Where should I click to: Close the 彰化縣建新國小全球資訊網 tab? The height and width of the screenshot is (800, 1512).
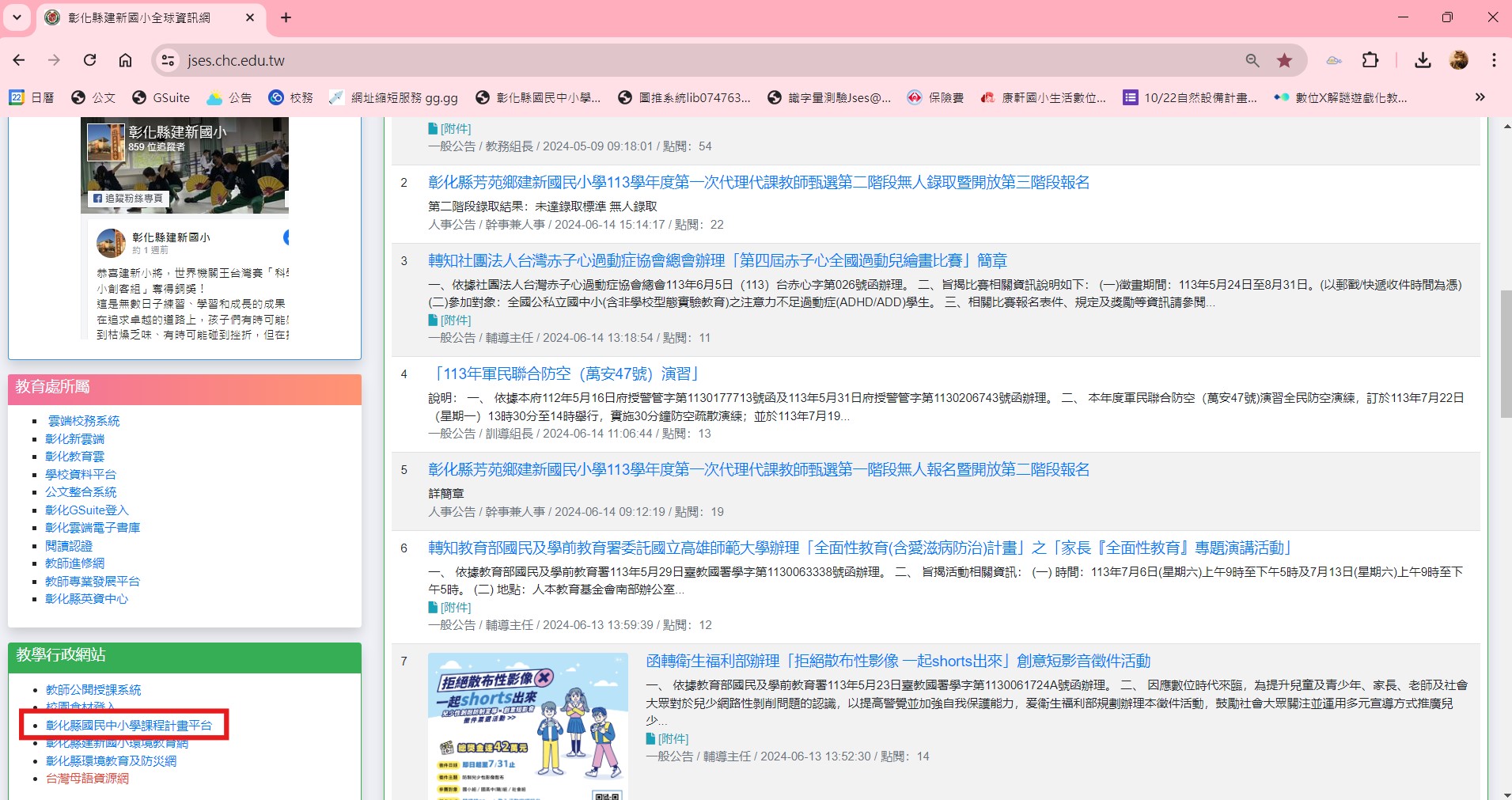click(x=250, y=17)
